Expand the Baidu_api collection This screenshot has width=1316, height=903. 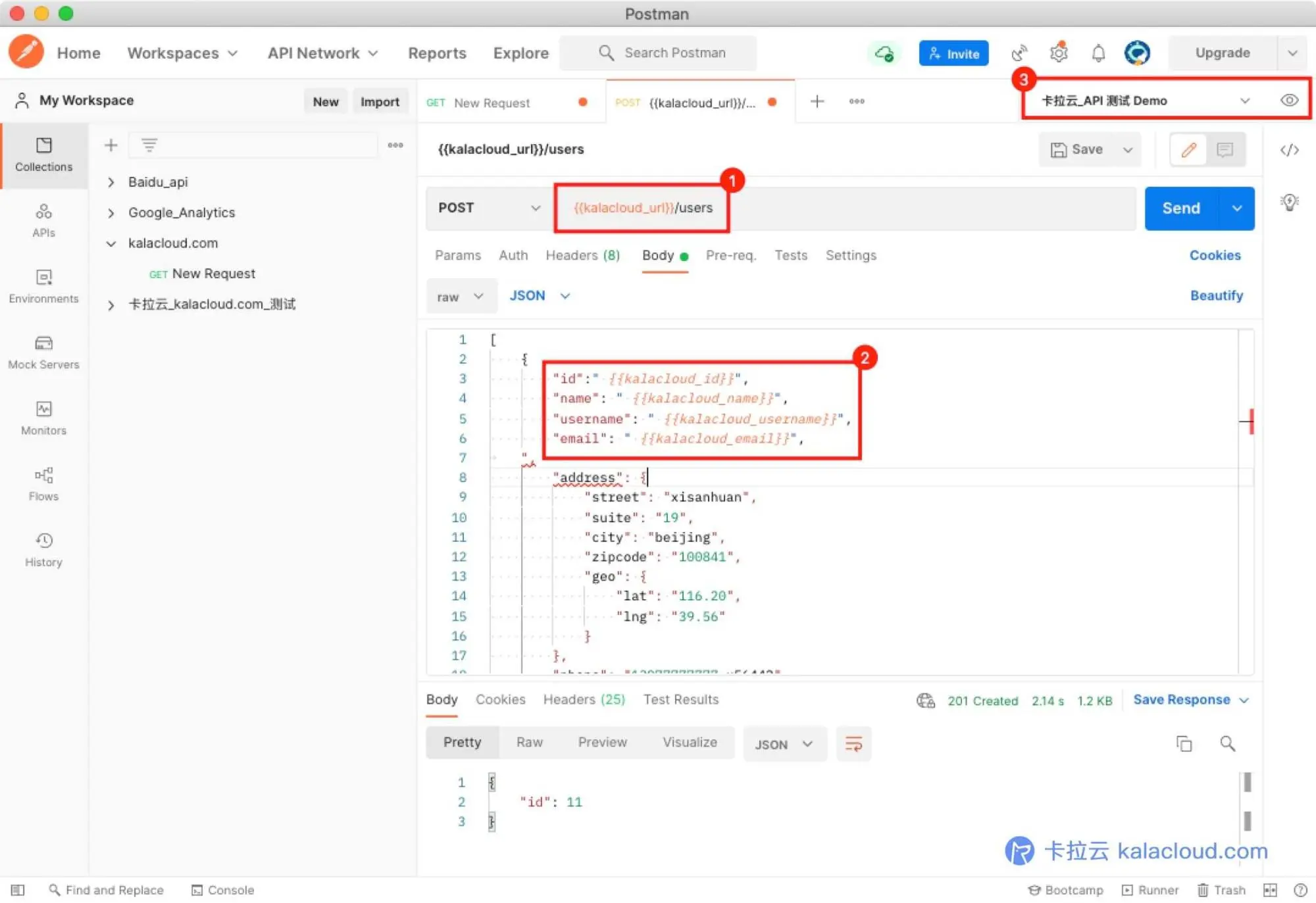pos(111,182)
